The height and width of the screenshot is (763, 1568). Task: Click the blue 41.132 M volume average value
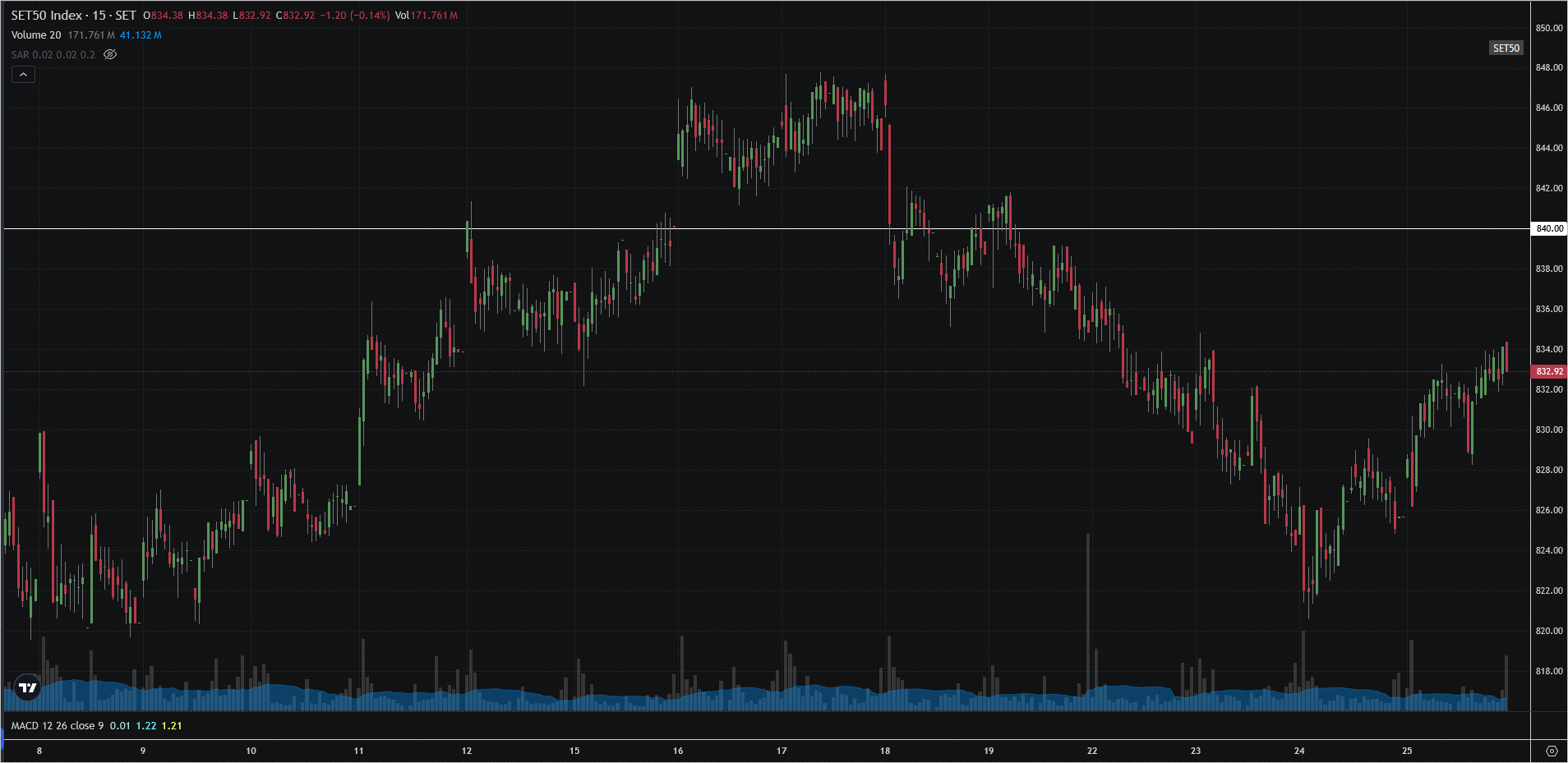141,35
